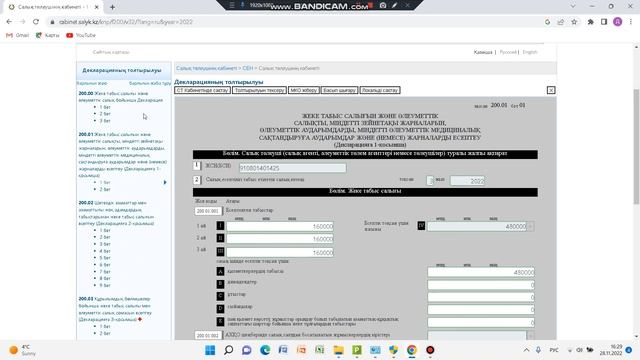Click the 'Локальді сақтау' button
640x360 pixels.
point(380,90)
